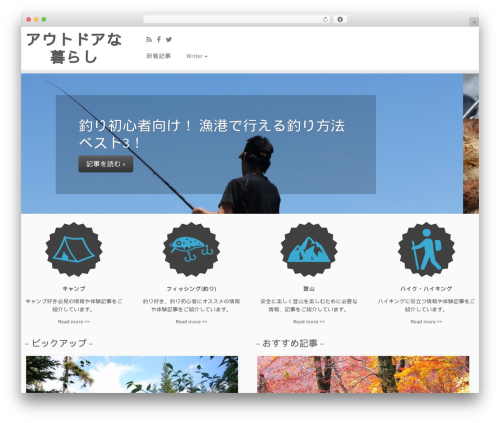Viewport: 500px width, 423px height.
Task: Open the Twitter icon in header
Action: click(169, 39)
